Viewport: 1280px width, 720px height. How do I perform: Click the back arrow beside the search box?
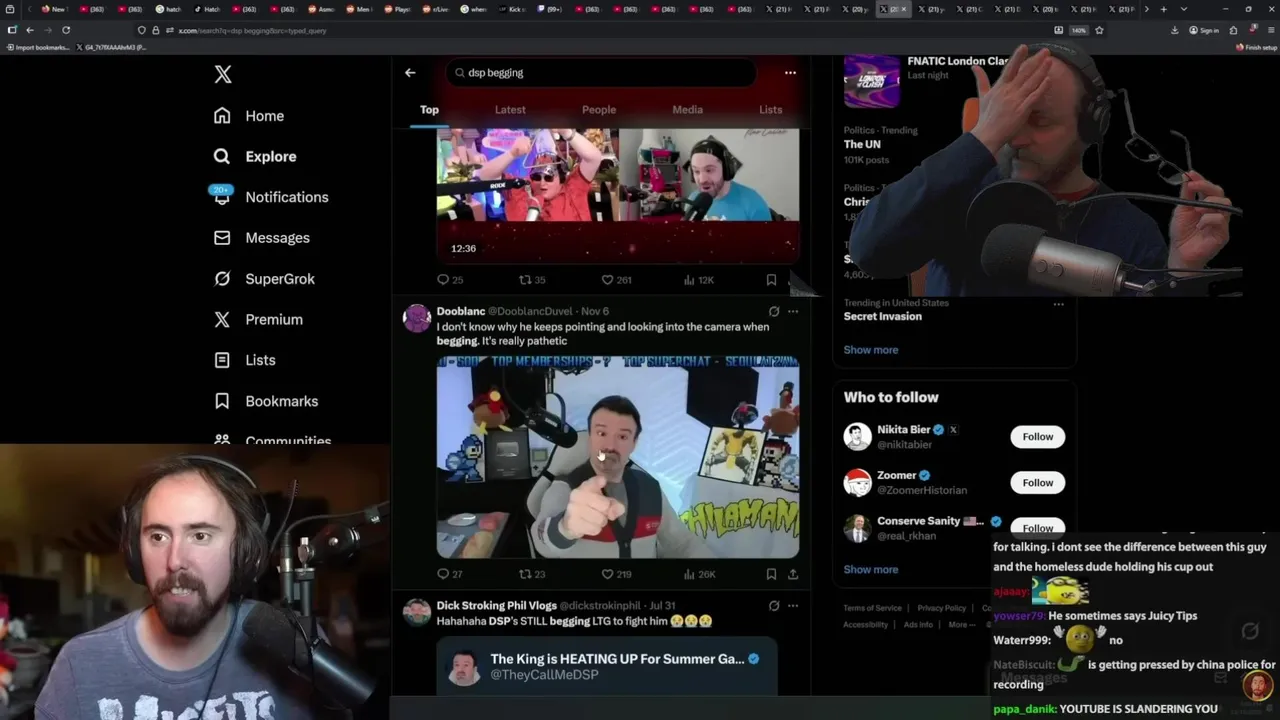pos(410,73)
